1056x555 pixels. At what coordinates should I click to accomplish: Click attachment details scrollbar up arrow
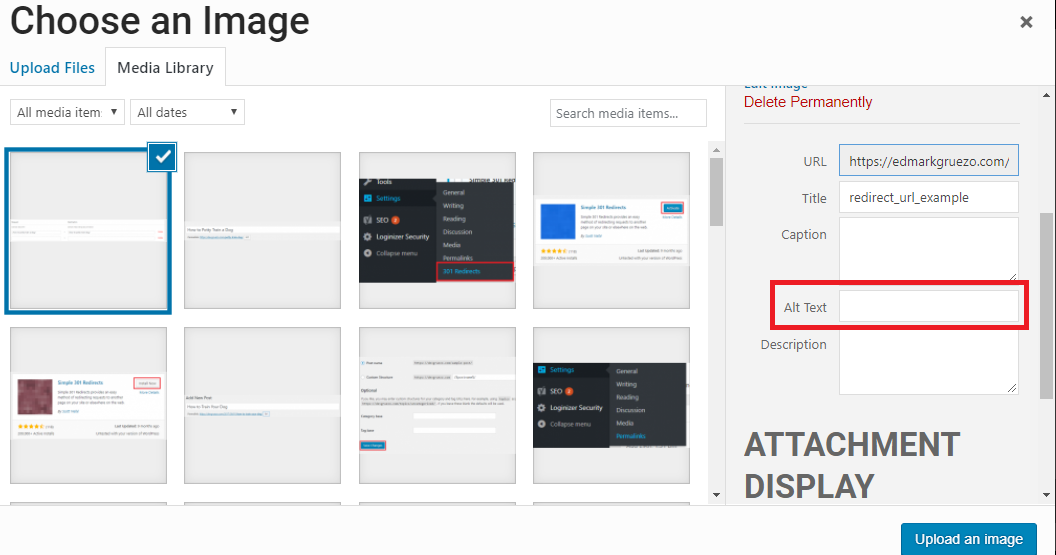1046,95
